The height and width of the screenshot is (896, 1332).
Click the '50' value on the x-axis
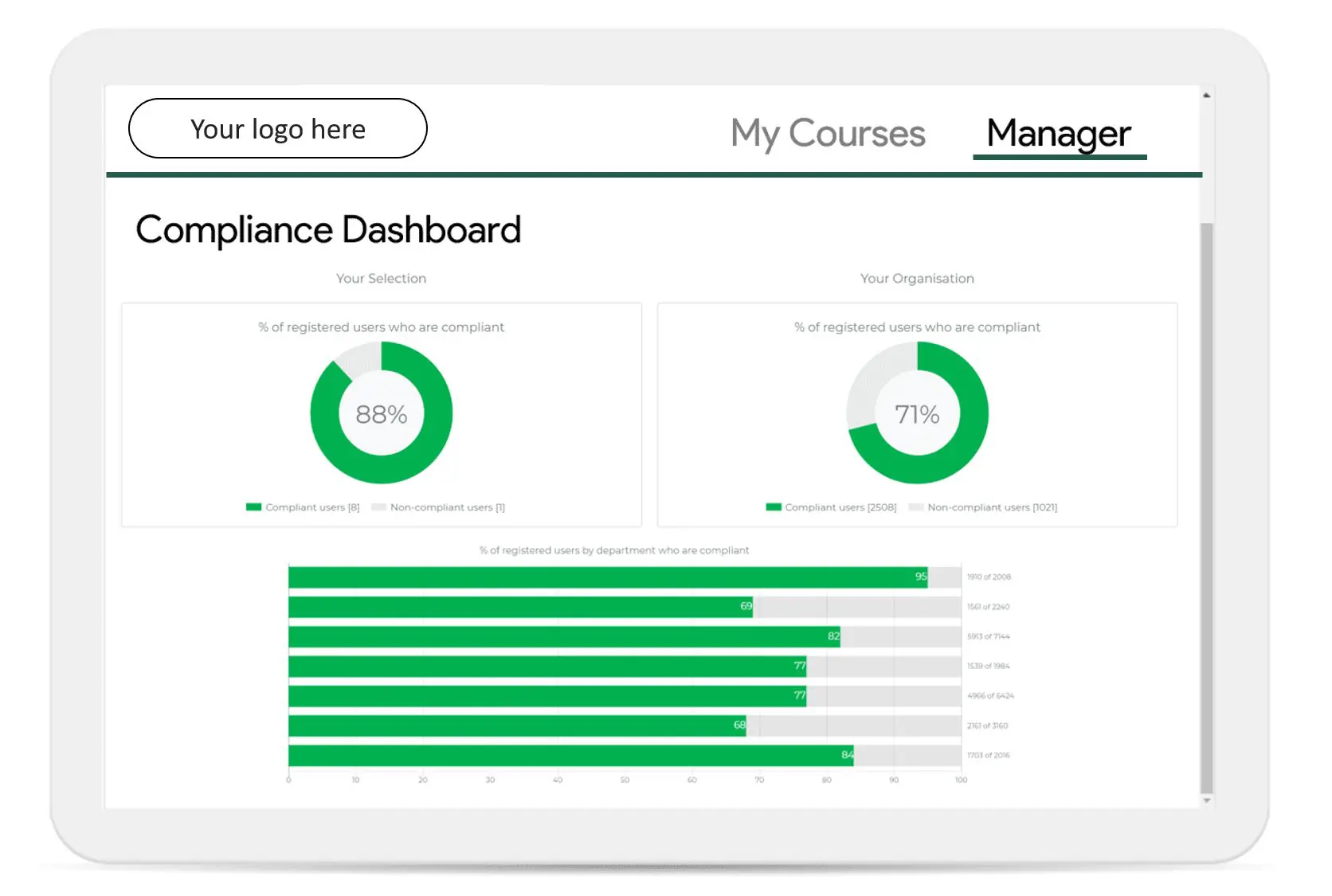tap(625, 780)
